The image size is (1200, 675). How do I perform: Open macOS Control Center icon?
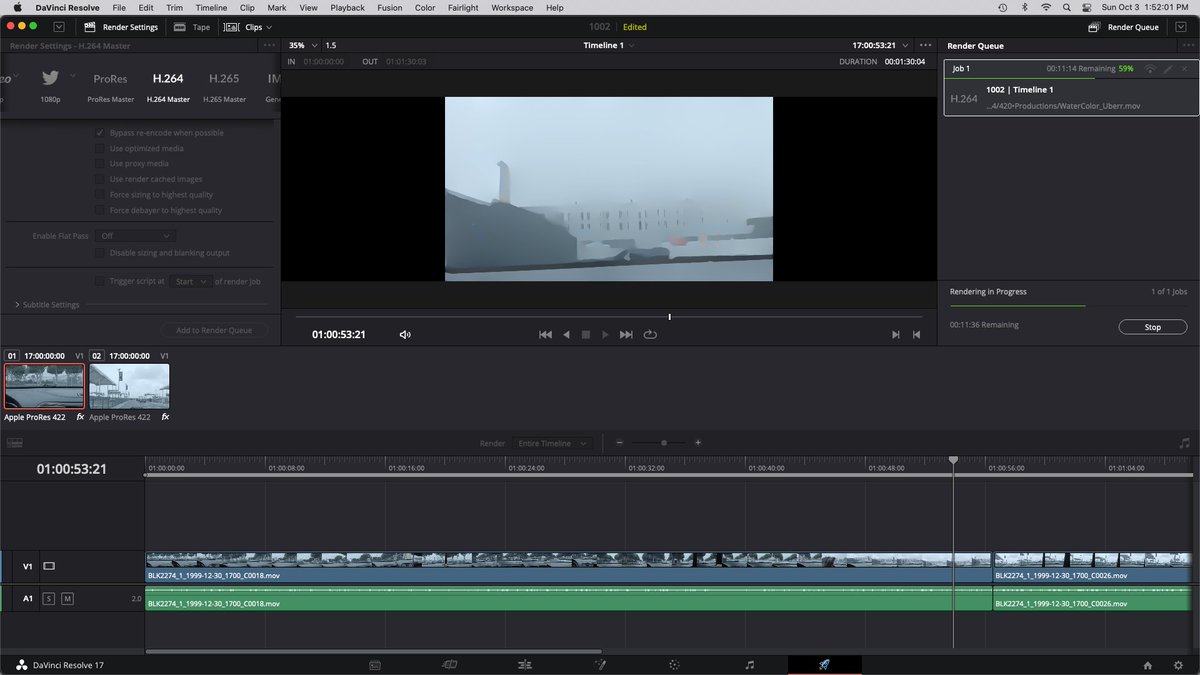tap(1088, 7)
